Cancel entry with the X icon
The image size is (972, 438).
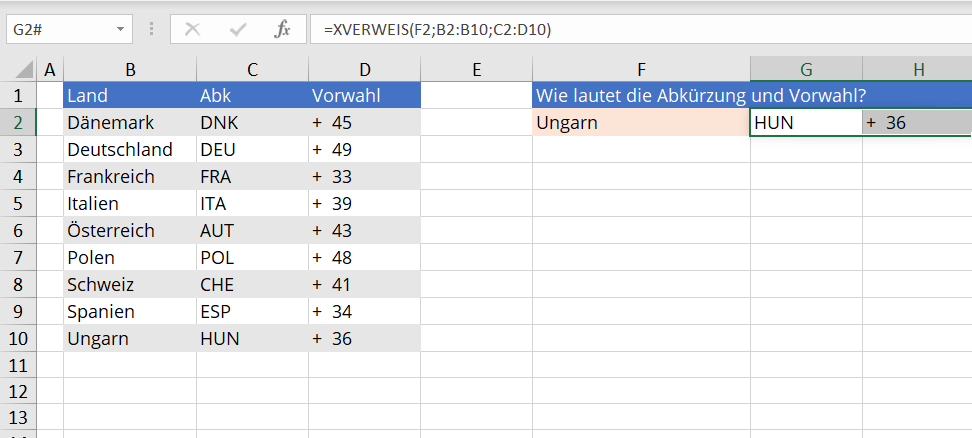pyautogui.click(x=193, y=29)
